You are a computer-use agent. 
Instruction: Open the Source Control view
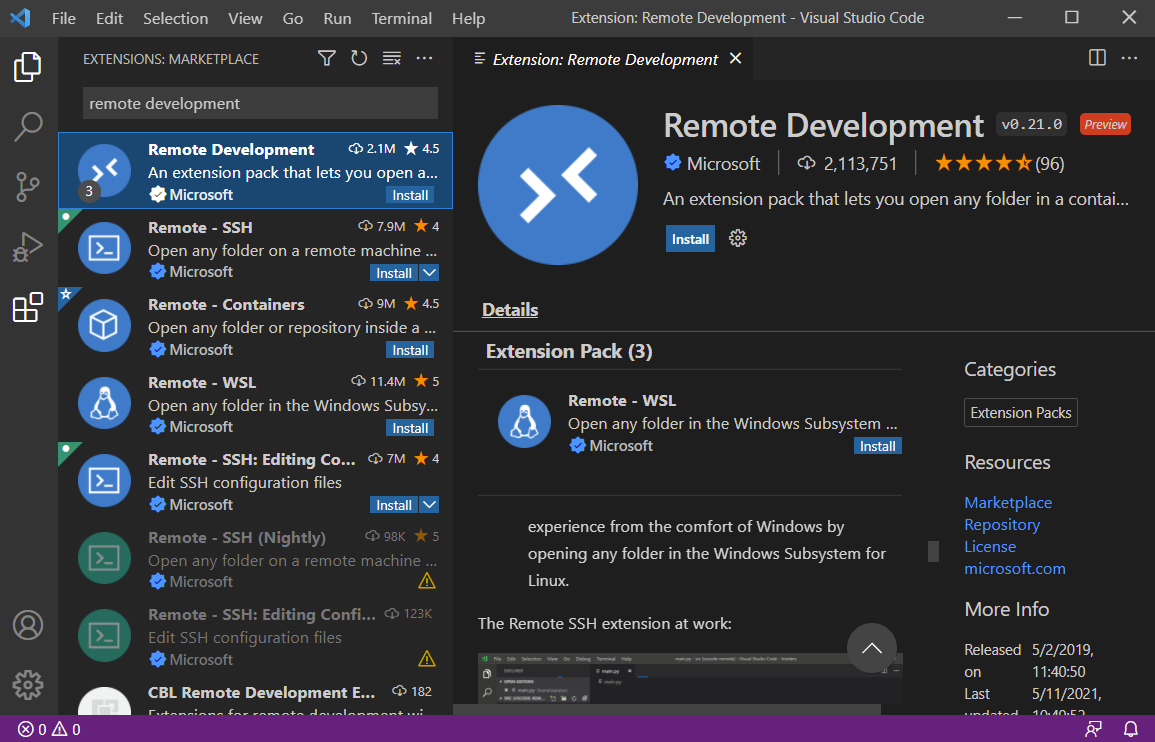27,187
